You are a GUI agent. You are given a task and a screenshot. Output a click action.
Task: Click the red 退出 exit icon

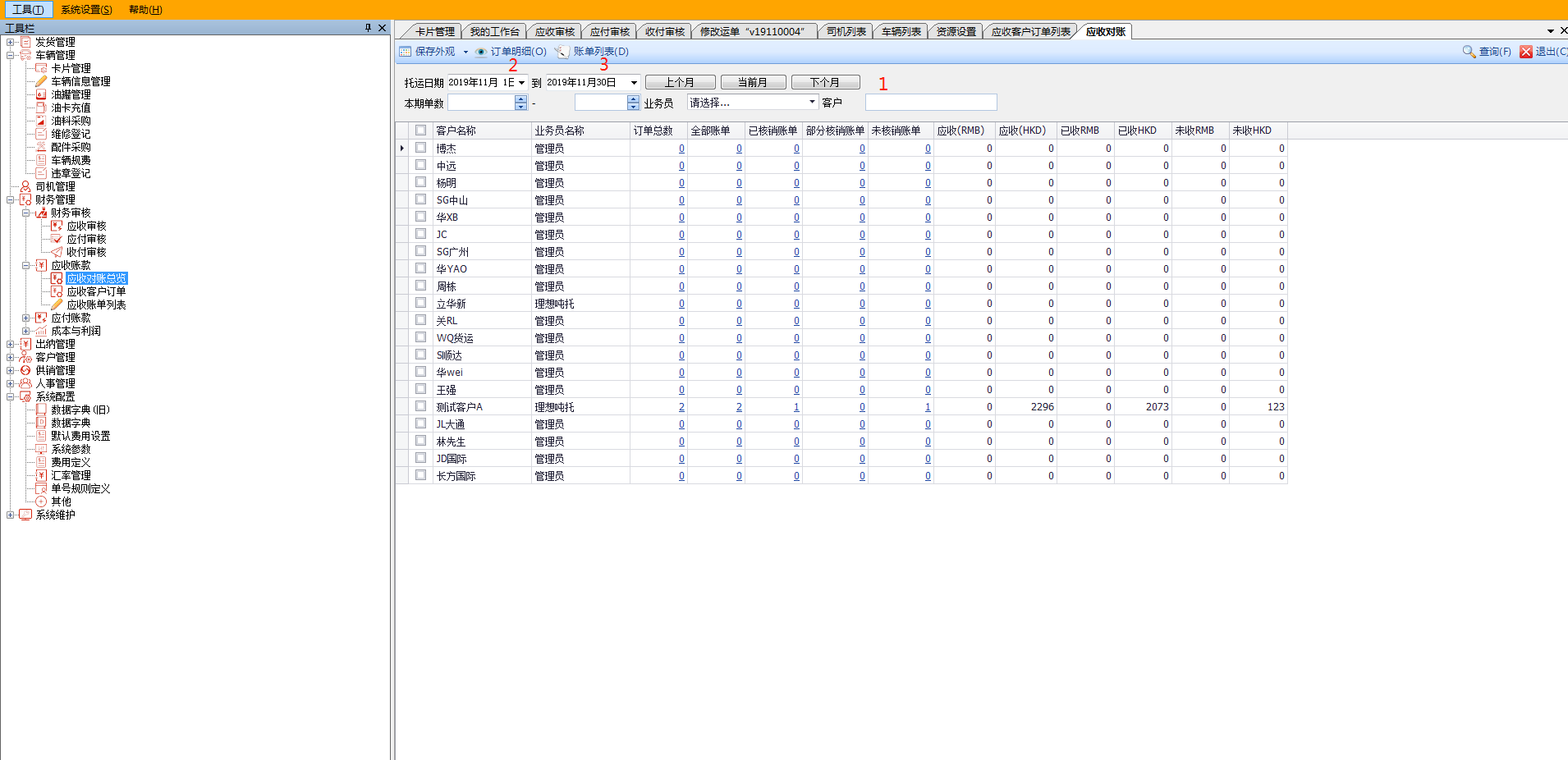(1526, 52)
